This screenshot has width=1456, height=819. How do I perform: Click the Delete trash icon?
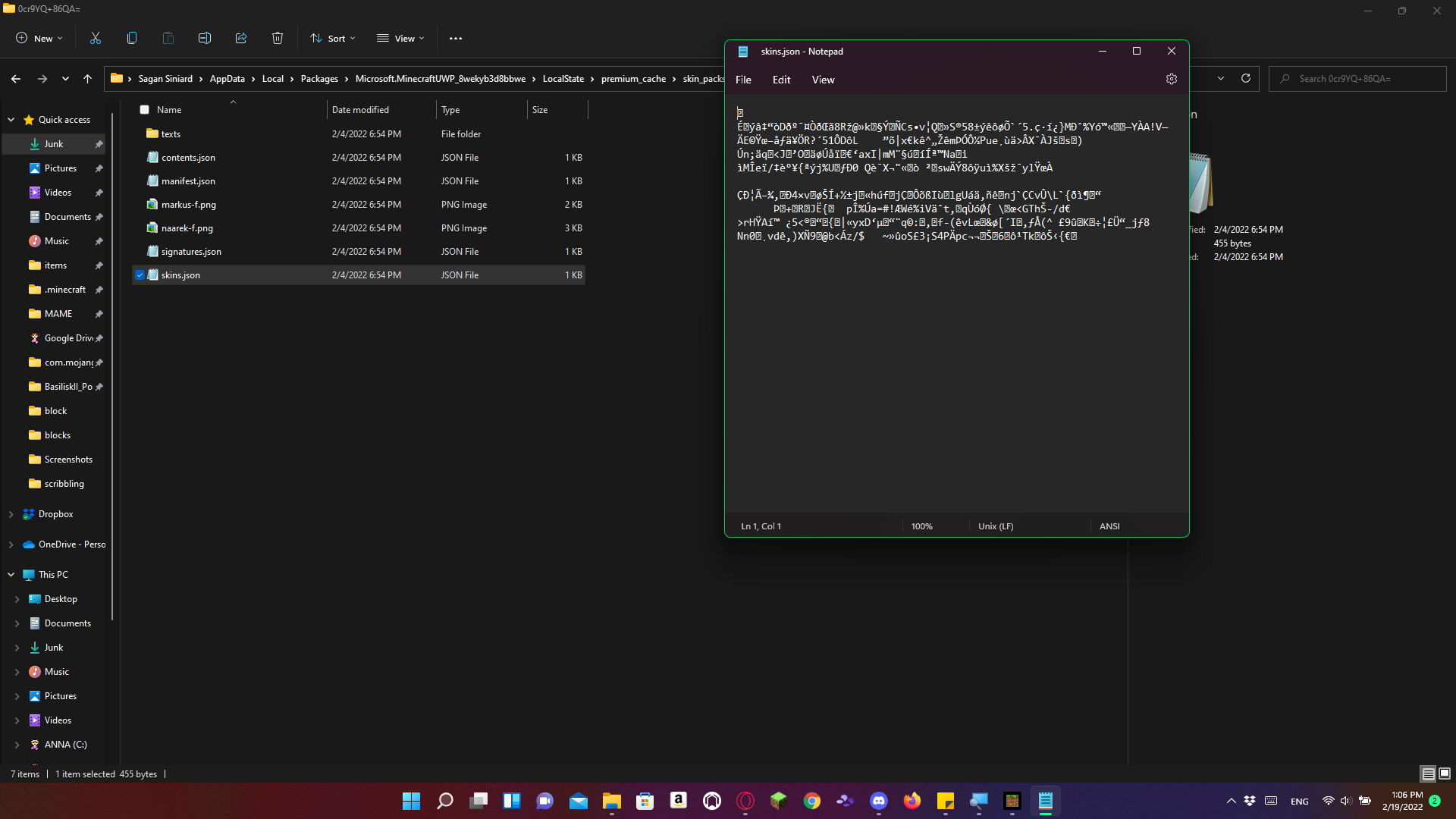(x=278, y=38)
